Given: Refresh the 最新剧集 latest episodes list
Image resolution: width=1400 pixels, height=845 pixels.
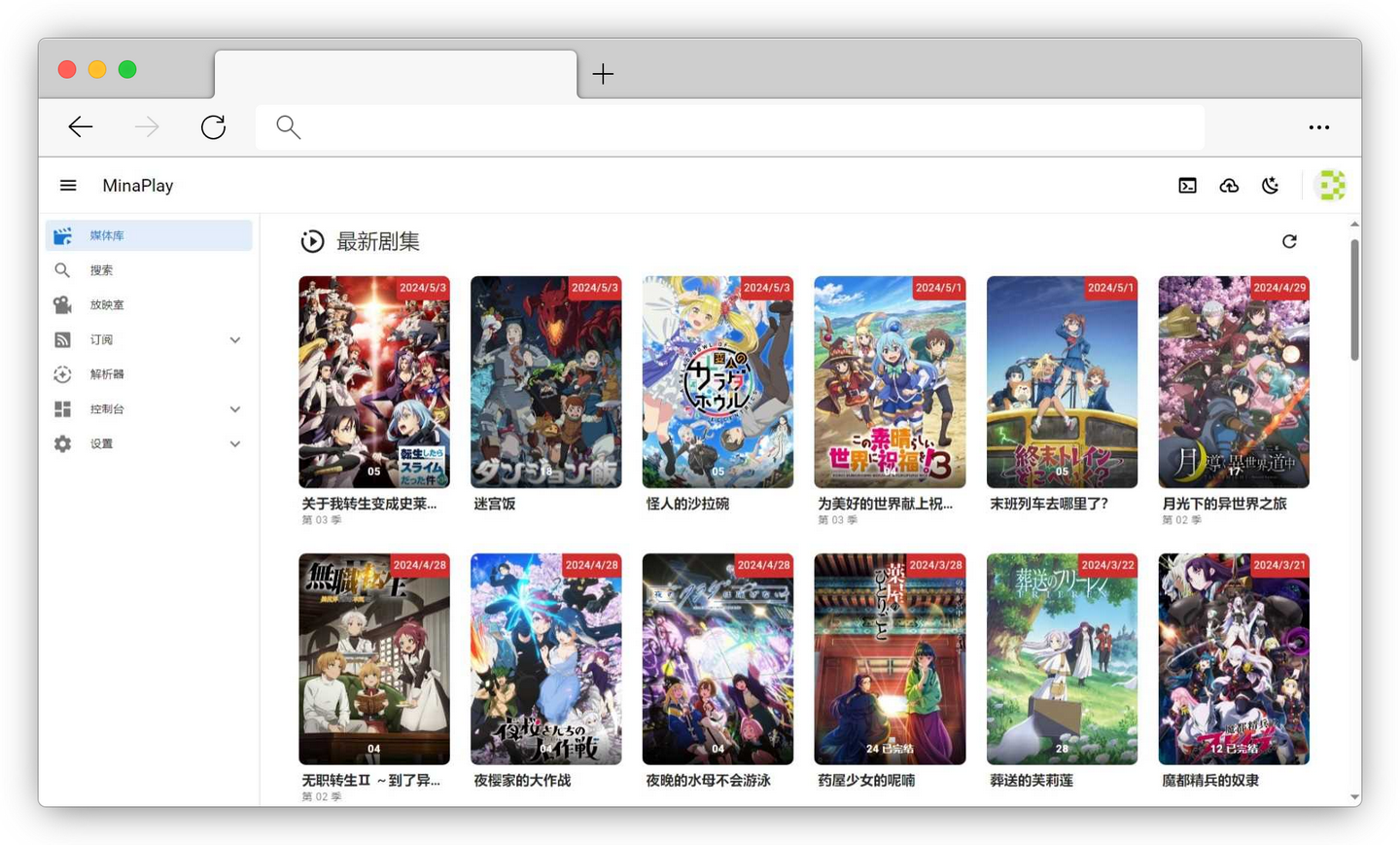Looking at the screenshot, I should point(1289,241).
